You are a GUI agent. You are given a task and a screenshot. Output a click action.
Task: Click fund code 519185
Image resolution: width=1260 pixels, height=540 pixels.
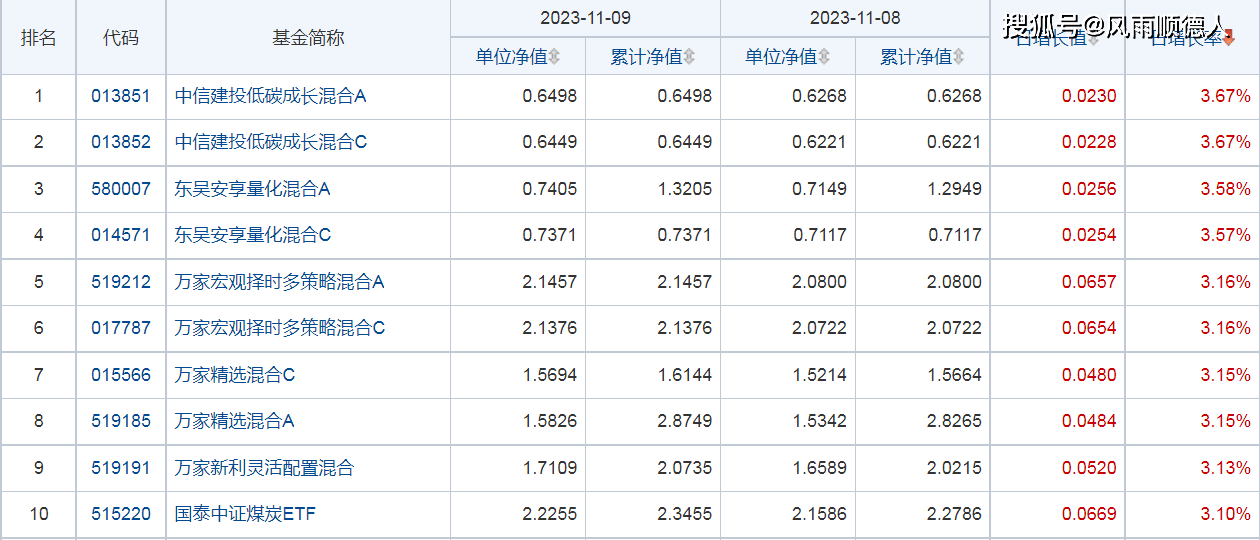pos(120,421)
